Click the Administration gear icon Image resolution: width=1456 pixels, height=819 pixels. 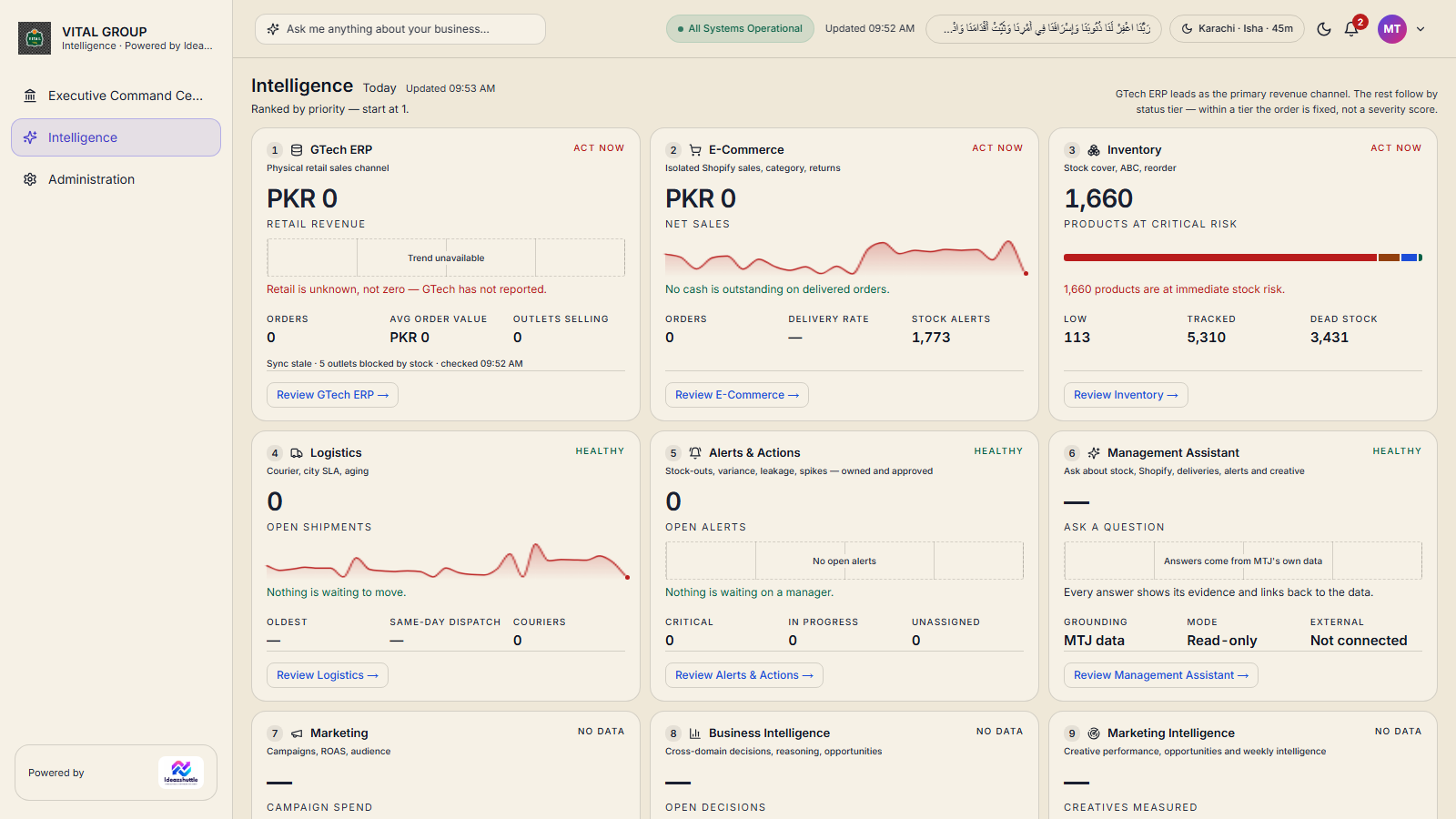tap(30, 179)
